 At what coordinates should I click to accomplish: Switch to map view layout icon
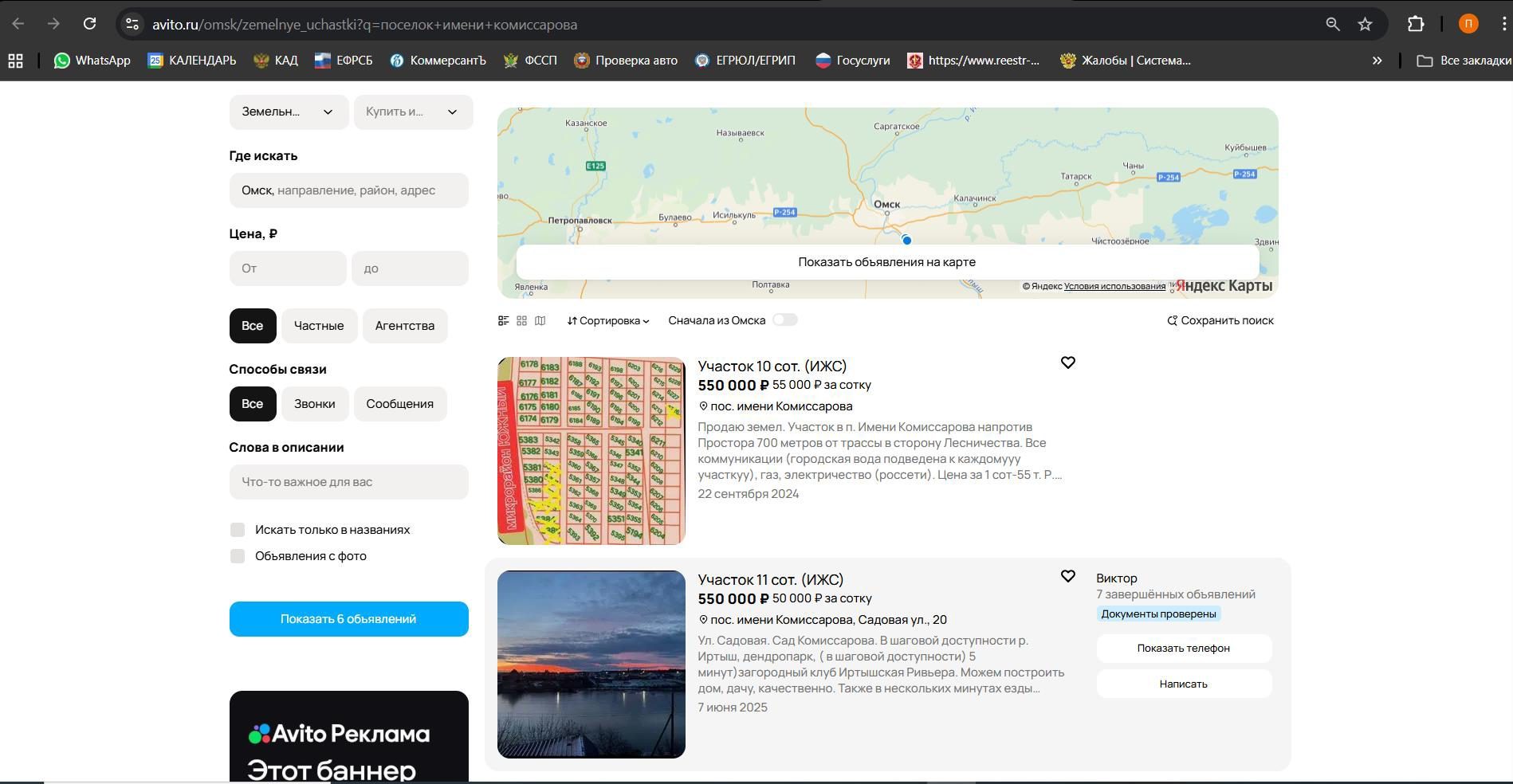[x=540, y=320]
